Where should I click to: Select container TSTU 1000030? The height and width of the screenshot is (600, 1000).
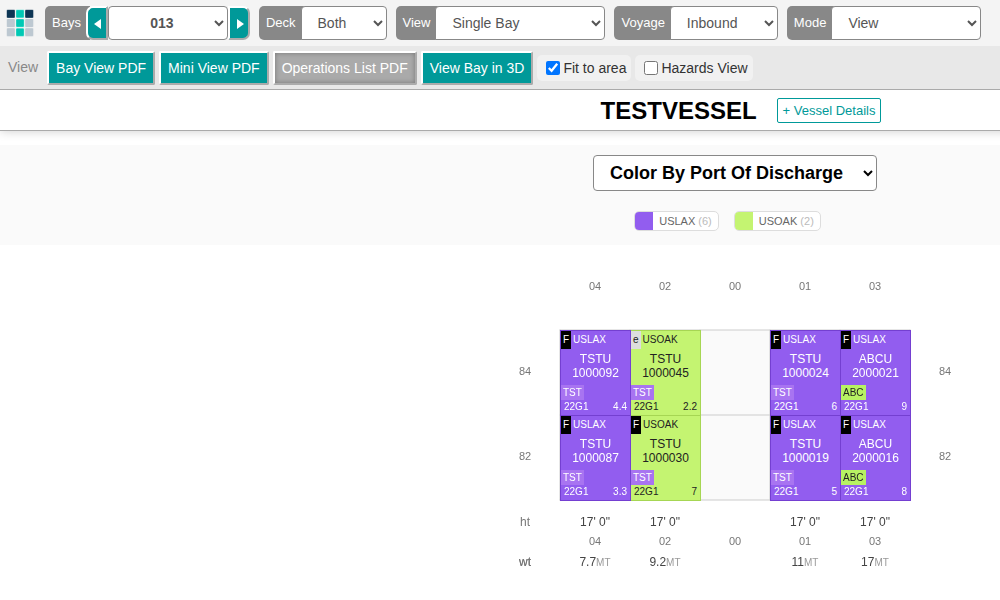pyautogui.click(x=665, y=458)
